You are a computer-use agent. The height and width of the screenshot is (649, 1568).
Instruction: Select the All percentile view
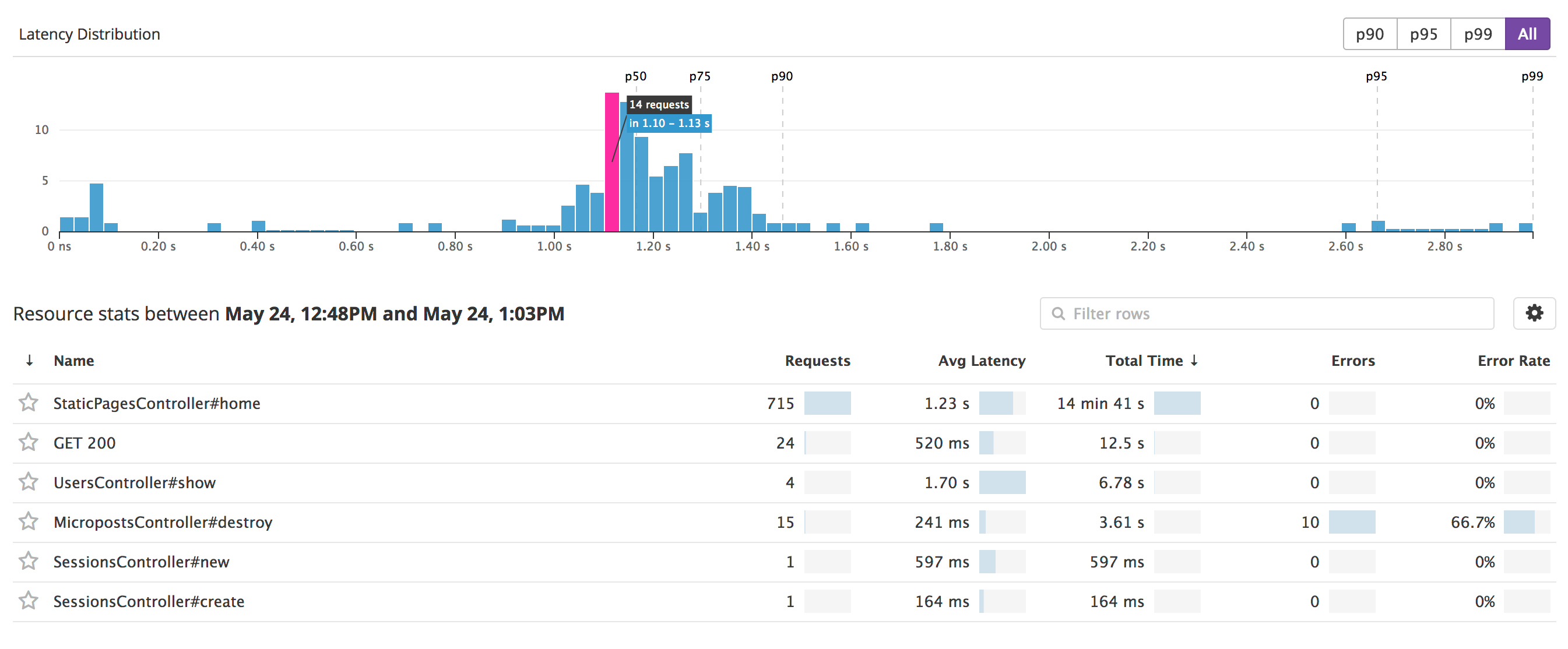[1527, 34]
